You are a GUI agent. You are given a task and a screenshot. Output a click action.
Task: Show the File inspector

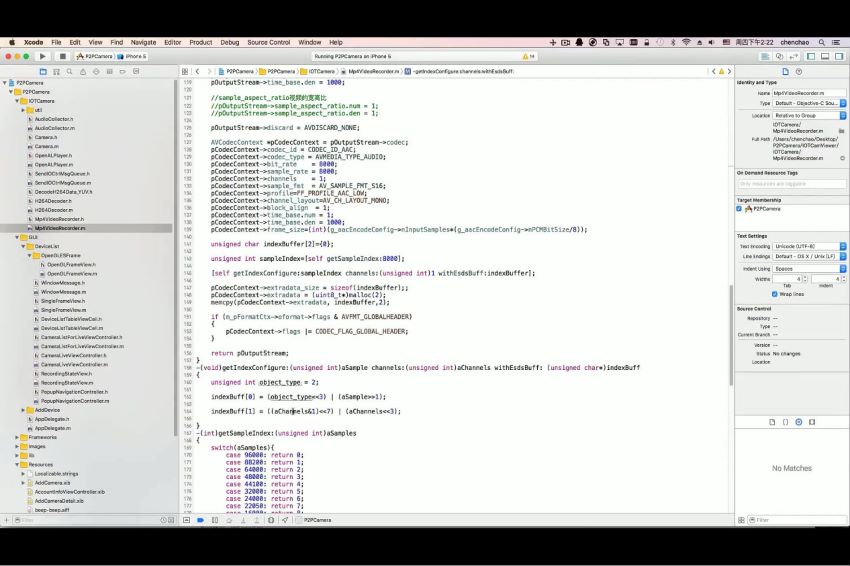tap(785, 72)
